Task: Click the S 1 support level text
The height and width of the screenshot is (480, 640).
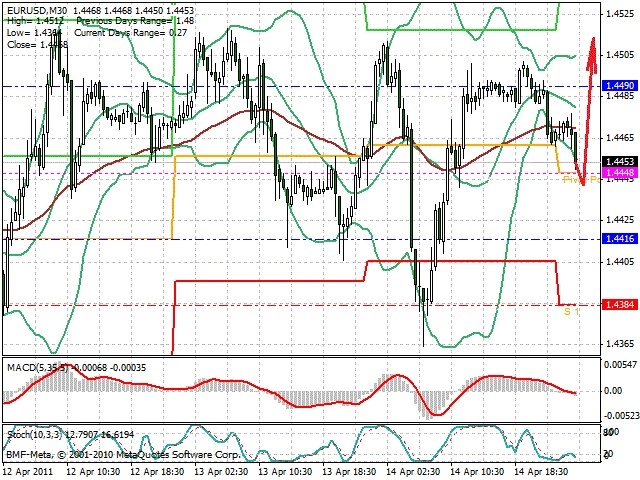Action: (x=571, y=312)
